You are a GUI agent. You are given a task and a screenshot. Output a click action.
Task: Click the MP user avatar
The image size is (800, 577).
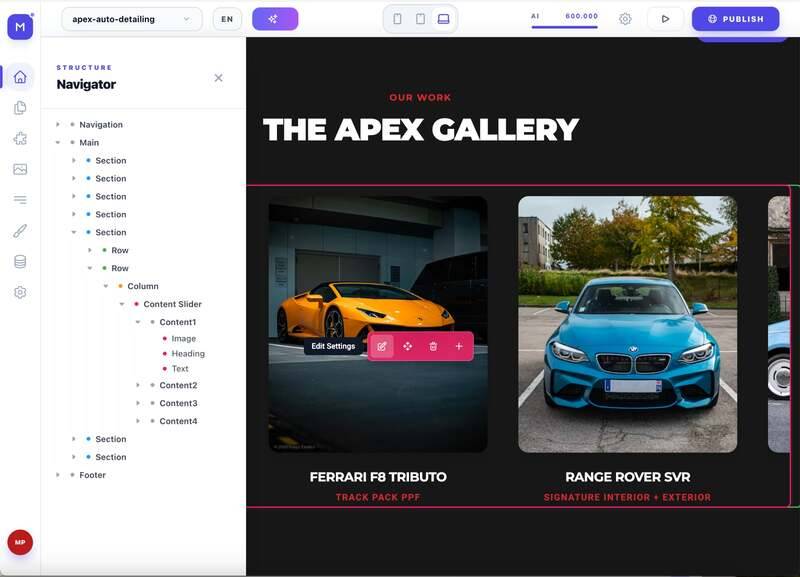[20, 542]
